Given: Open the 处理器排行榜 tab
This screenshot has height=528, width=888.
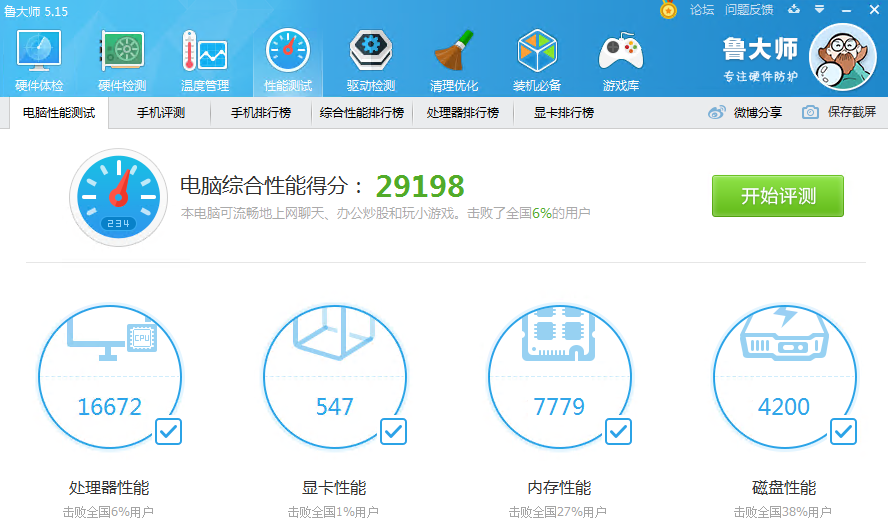Looking at the screenshot, I should click(x=463, y=113).
